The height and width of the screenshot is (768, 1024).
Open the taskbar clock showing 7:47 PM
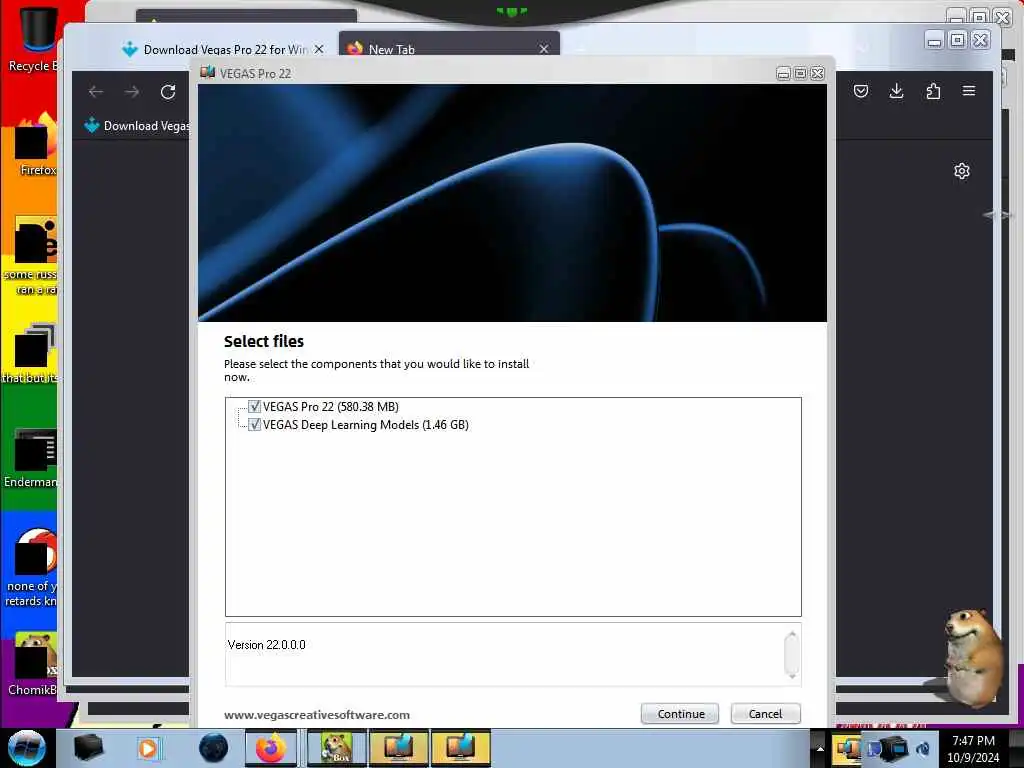click(973, 748)
